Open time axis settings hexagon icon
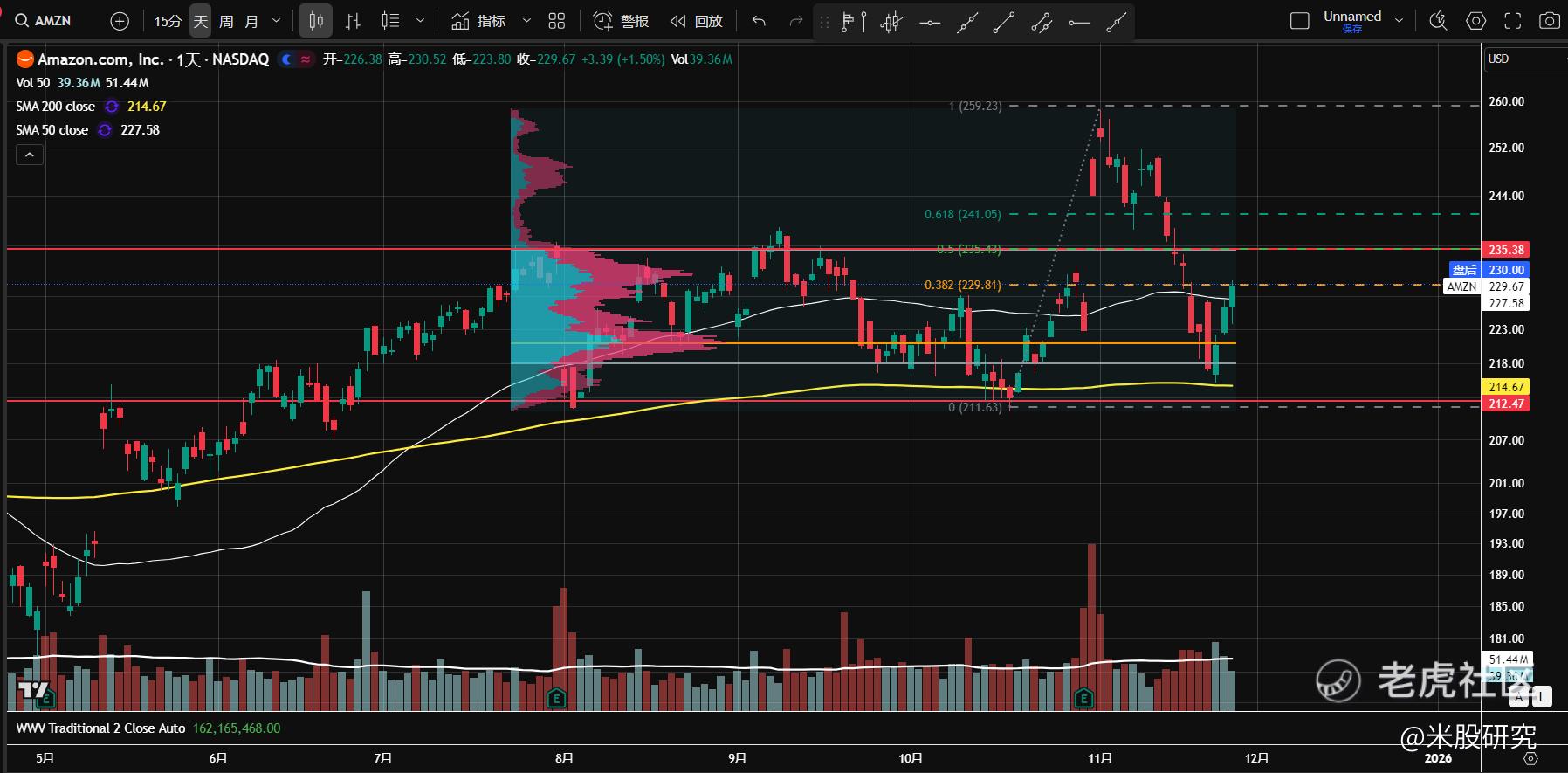This screenshot has height=773, width=1568. pos(1530,758)
